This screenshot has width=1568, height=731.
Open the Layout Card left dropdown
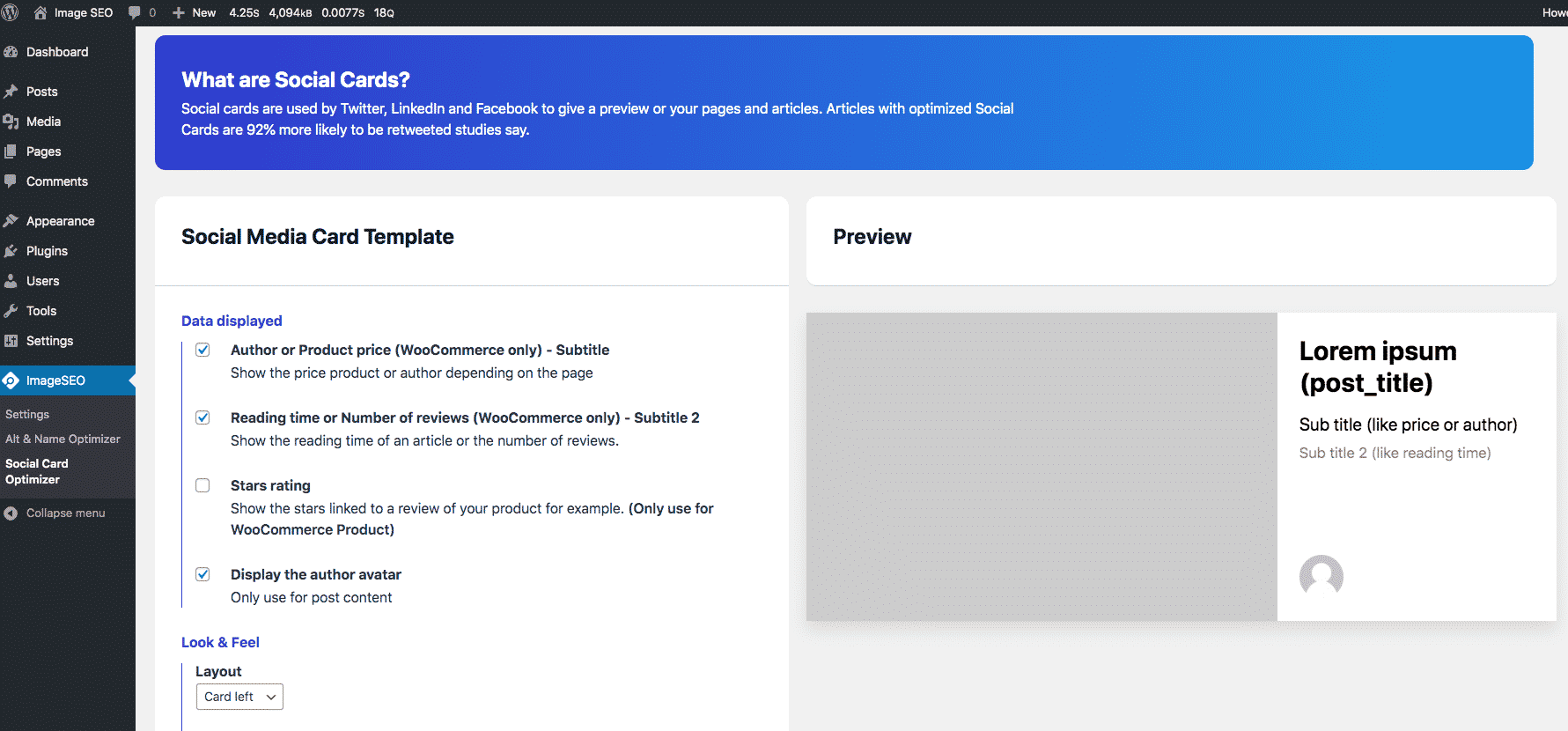pyautogui.click(x=239, y=697)
